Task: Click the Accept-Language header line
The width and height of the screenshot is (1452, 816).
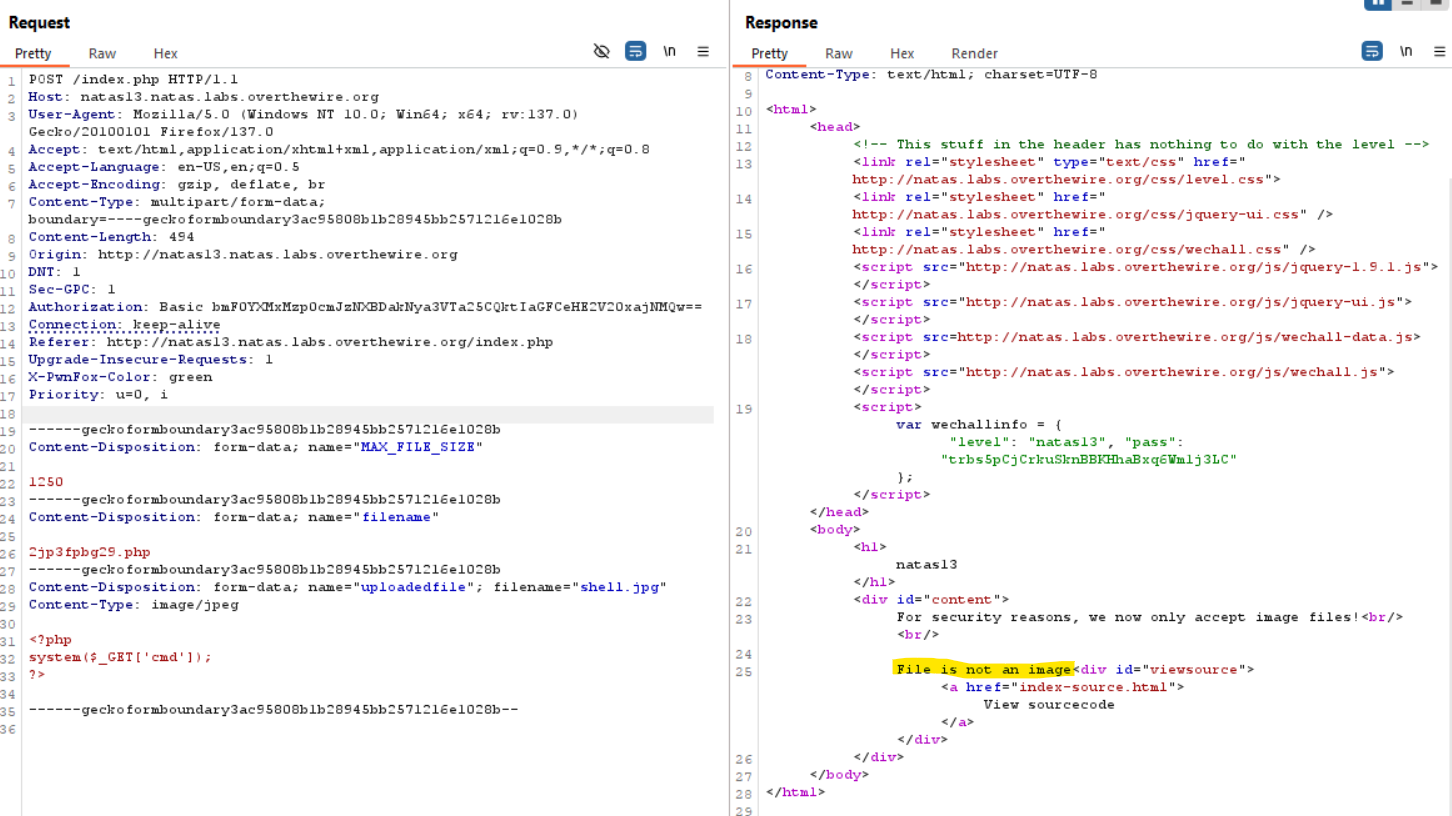Action: [x=163, y=167]
